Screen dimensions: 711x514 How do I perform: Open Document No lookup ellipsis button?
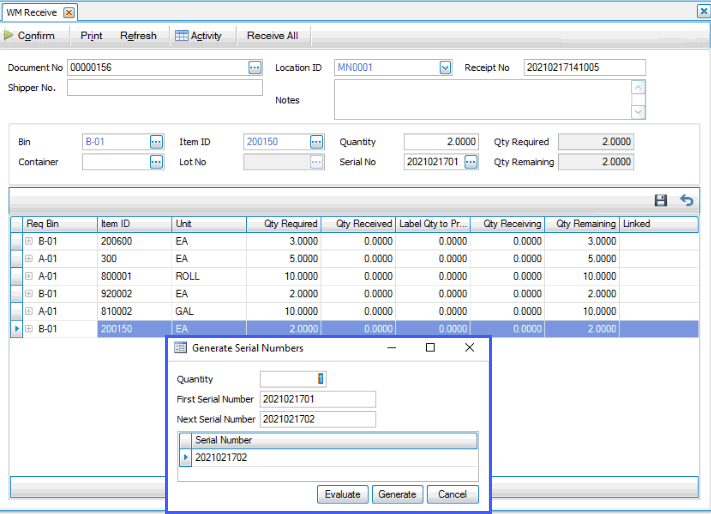click(x=255, y=68)
